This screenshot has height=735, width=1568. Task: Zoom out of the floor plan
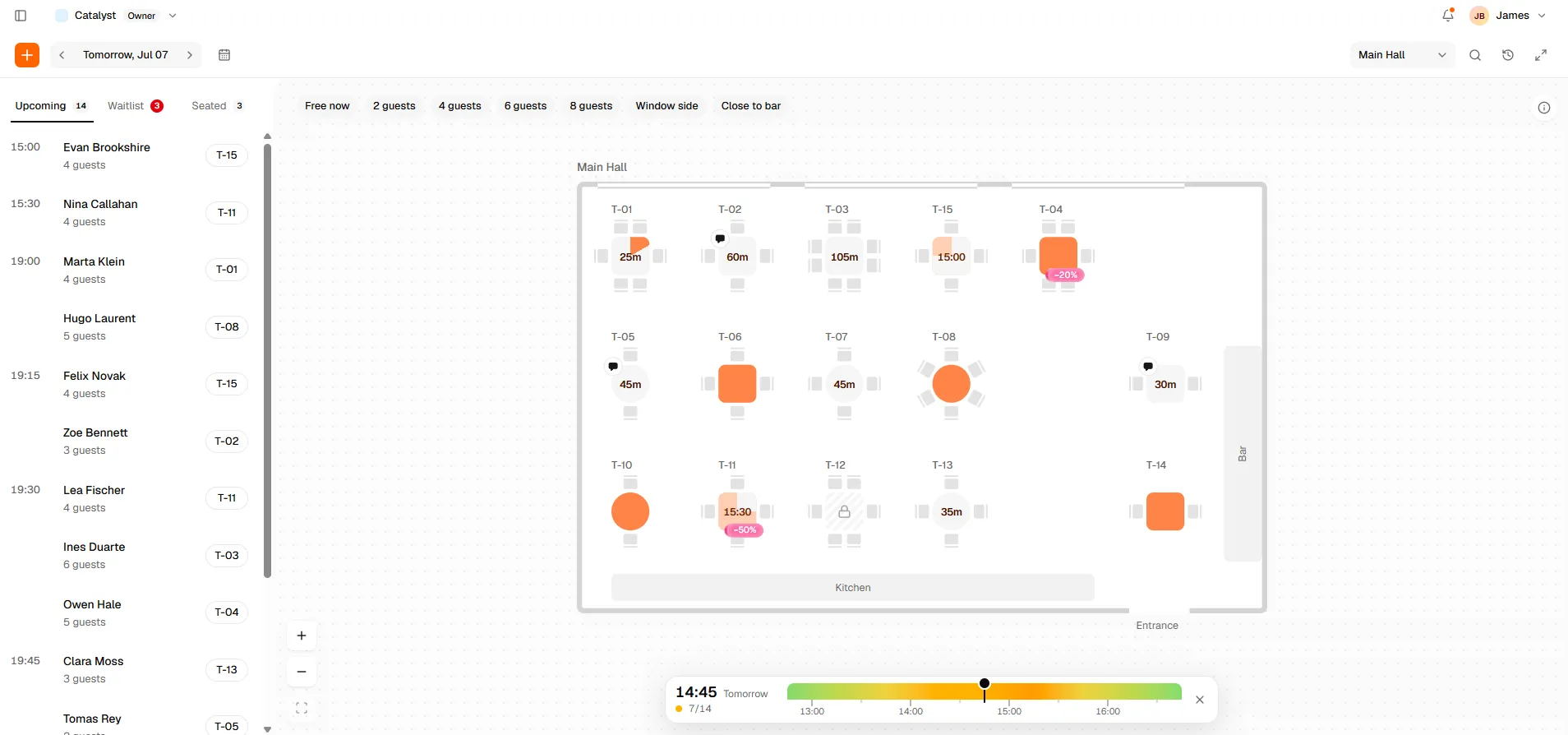click(302, 672)
